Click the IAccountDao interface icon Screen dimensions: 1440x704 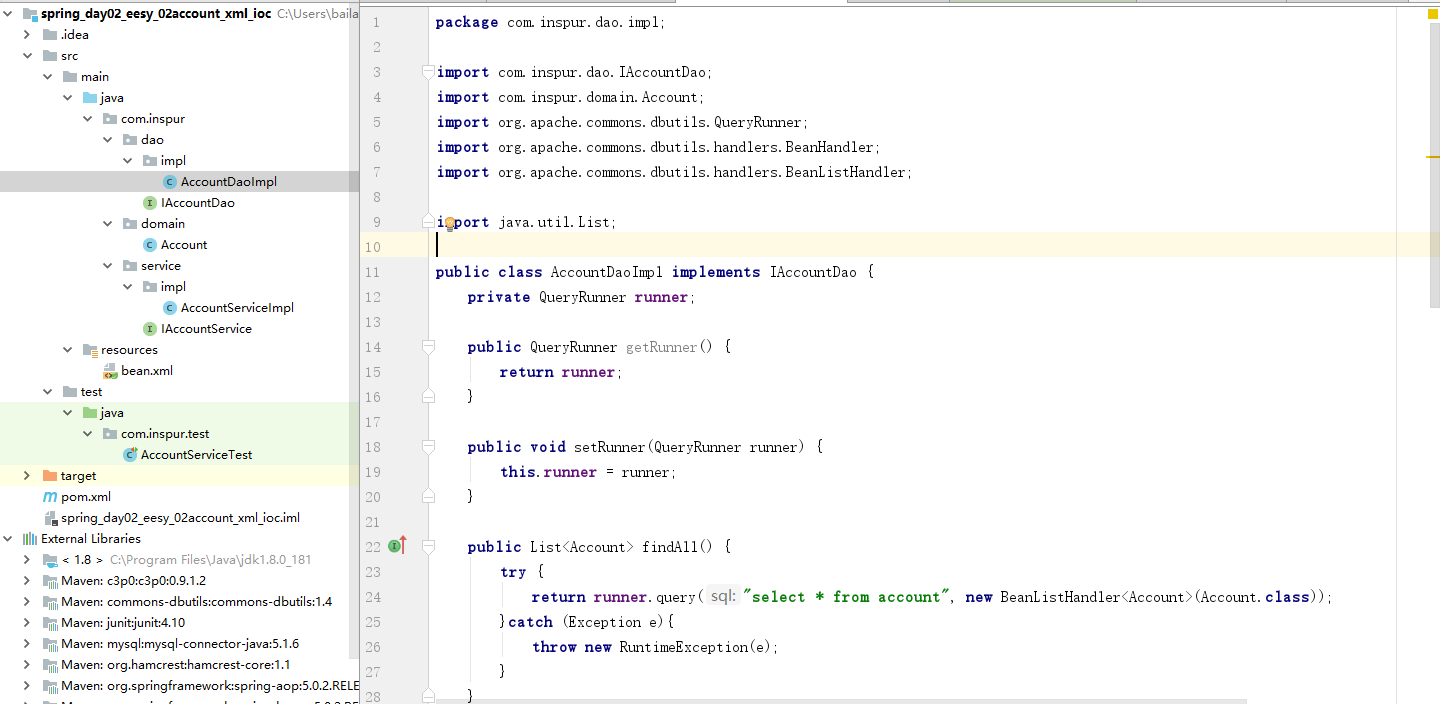(x=150, y=203)
